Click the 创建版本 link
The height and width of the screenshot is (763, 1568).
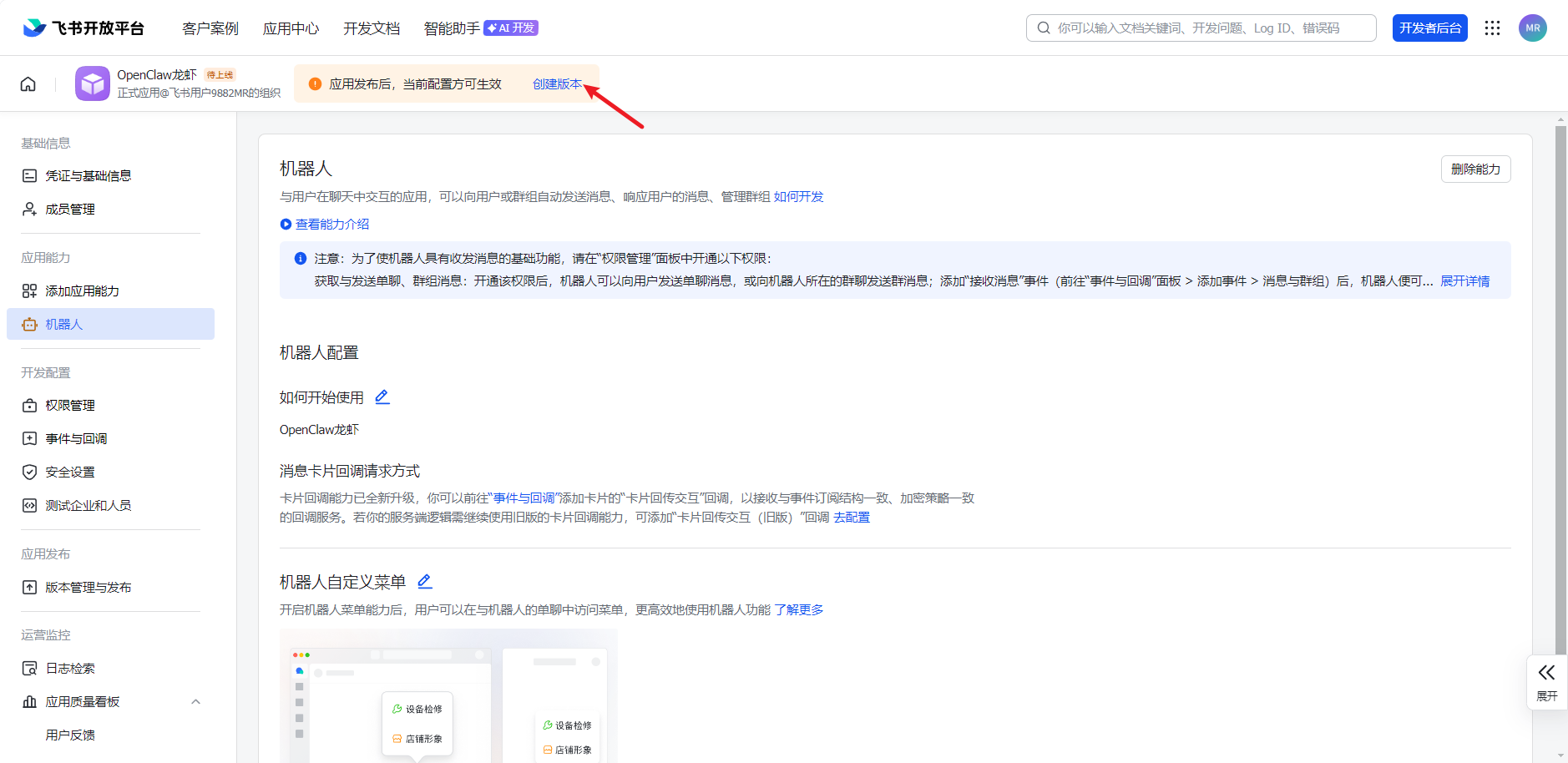coord(557,84)
